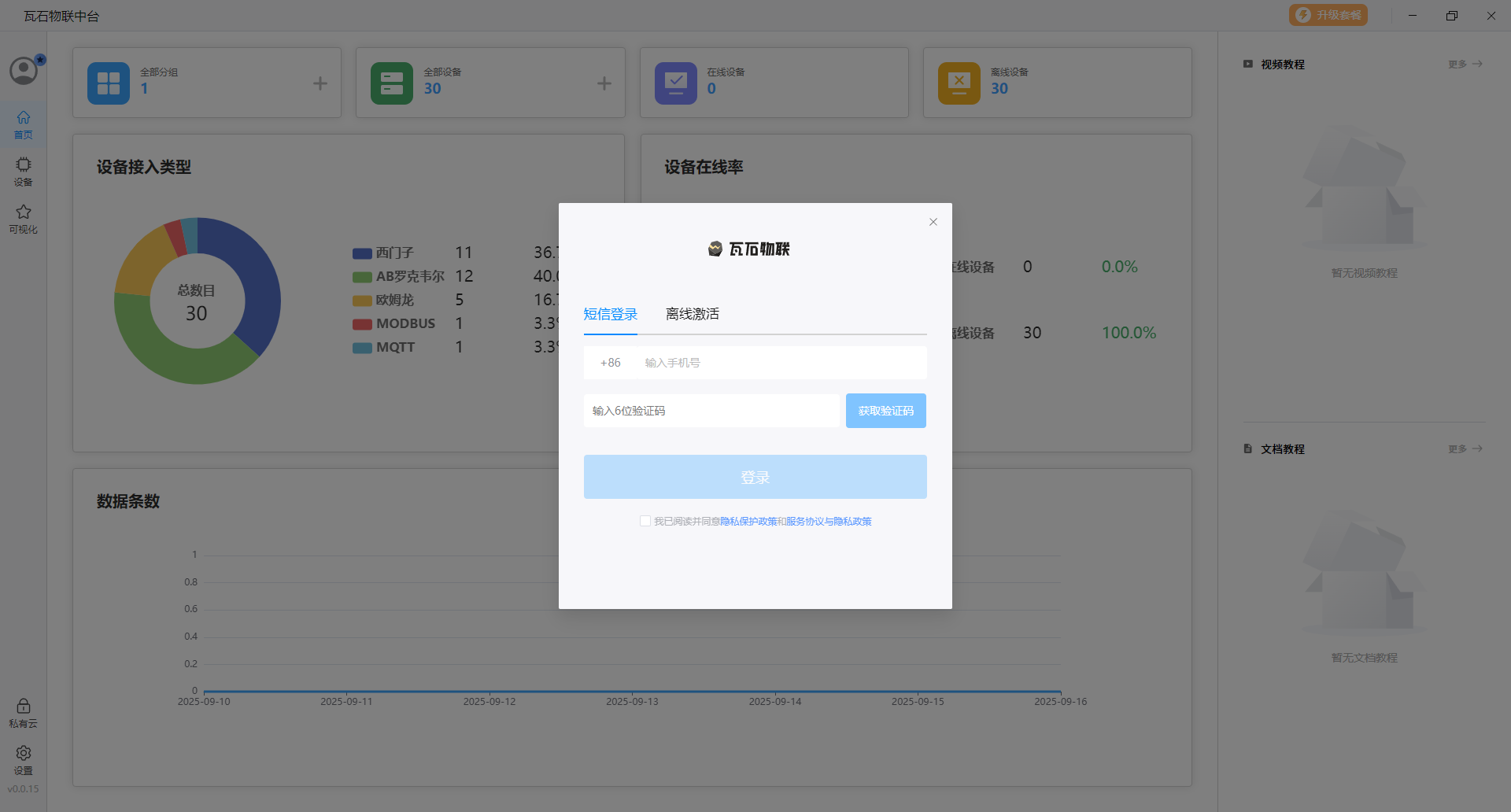Click the MODBUS red legend swatch
This screenshot has width=1511, height=812.
[362, 324]
